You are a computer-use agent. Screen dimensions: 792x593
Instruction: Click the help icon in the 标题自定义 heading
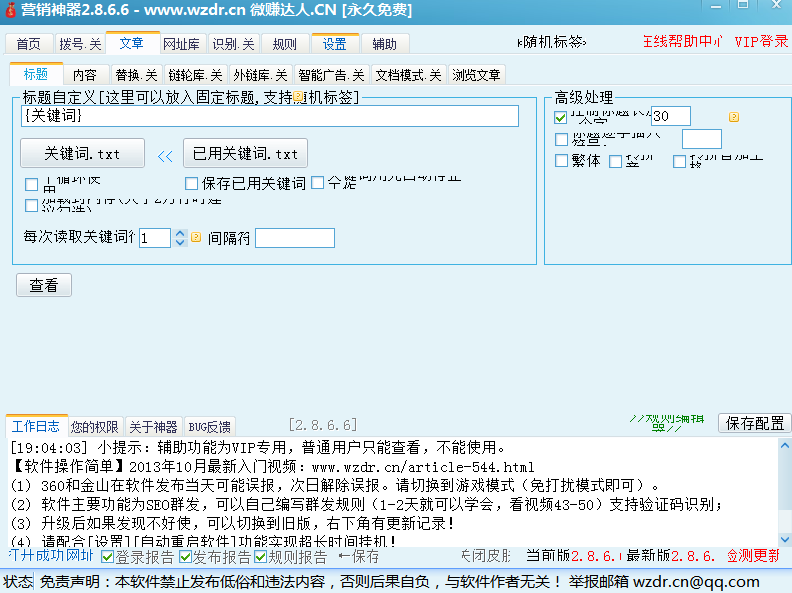point(298,96)
